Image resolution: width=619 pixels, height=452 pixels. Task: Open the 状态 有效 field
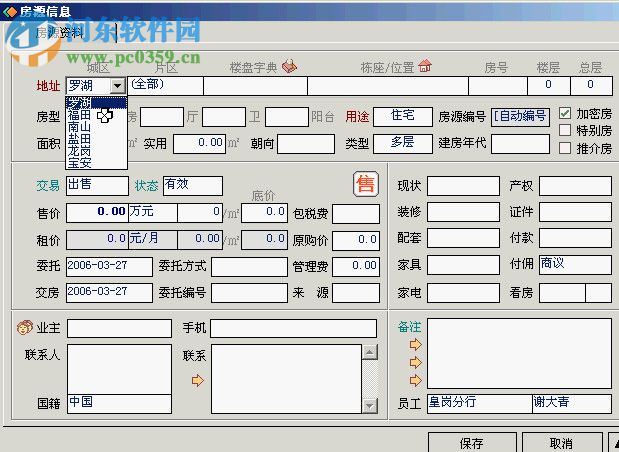(193, 186)
